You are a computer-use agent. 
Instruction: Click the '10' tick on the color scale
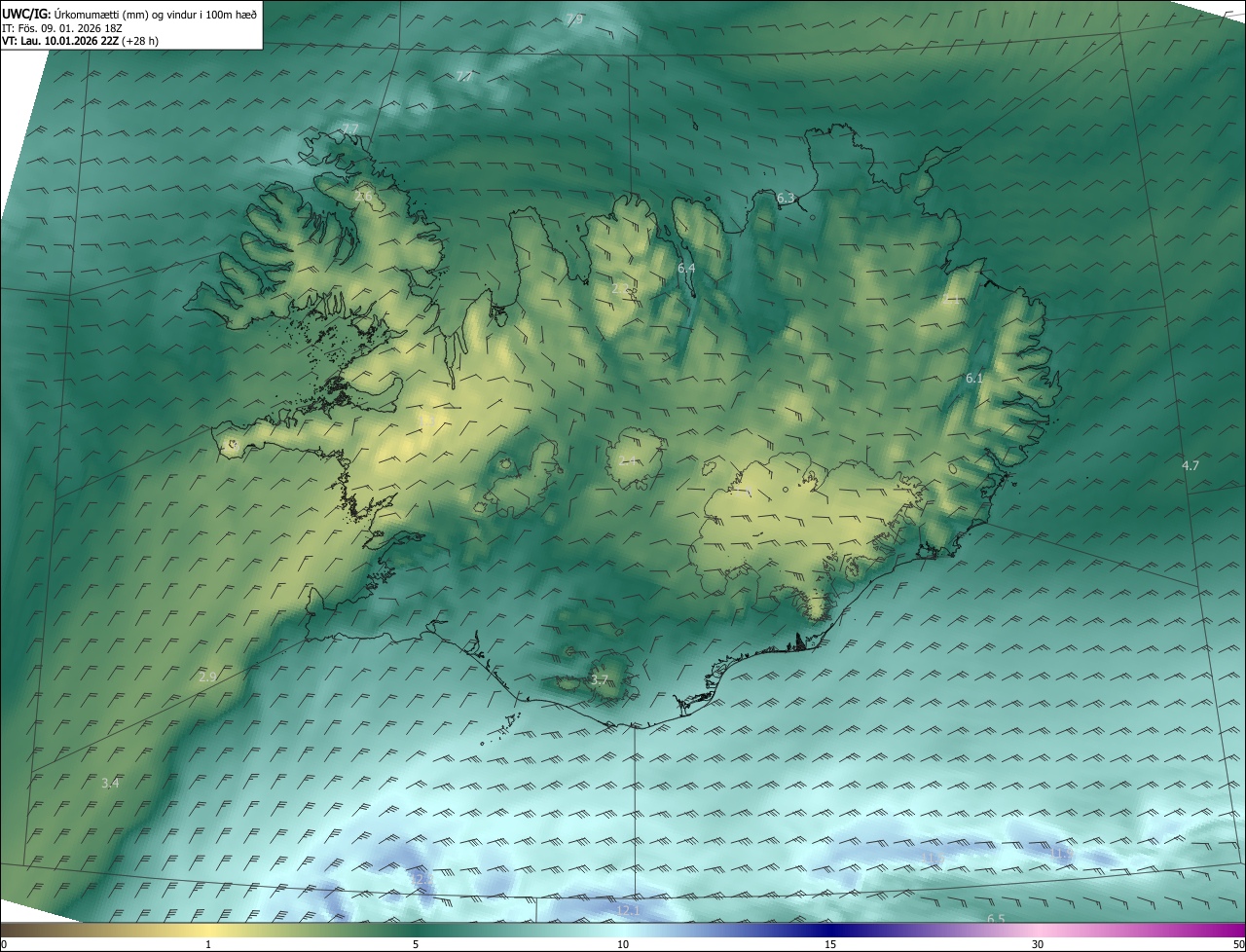(623, 944)
